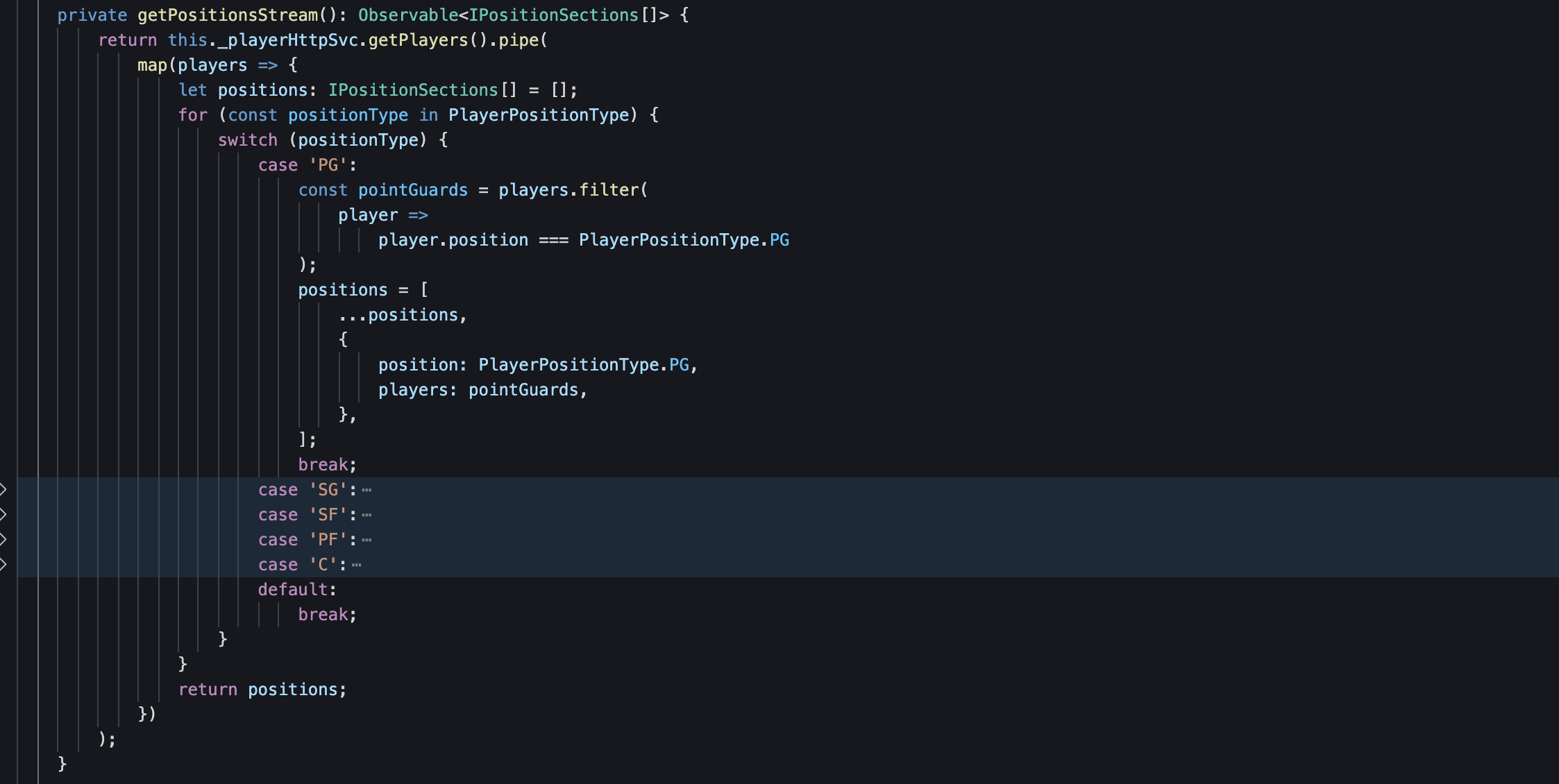1559x784 pixels.
Task: Click the players parameter in the map callback
Action: point(212,65)
